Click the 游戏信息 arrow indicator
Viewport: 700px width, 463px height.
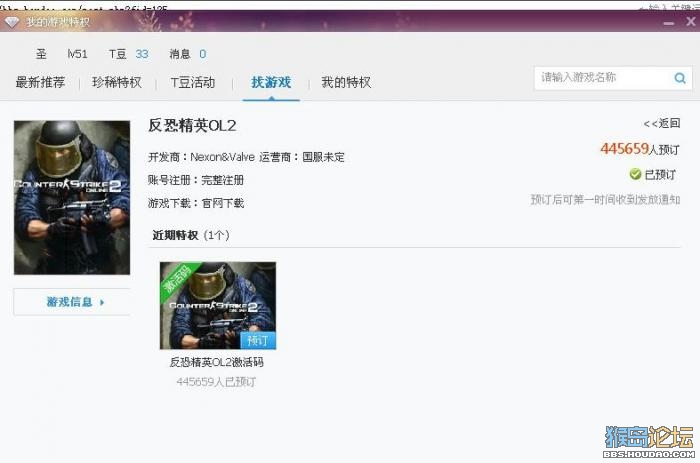[x=102, y=302]
